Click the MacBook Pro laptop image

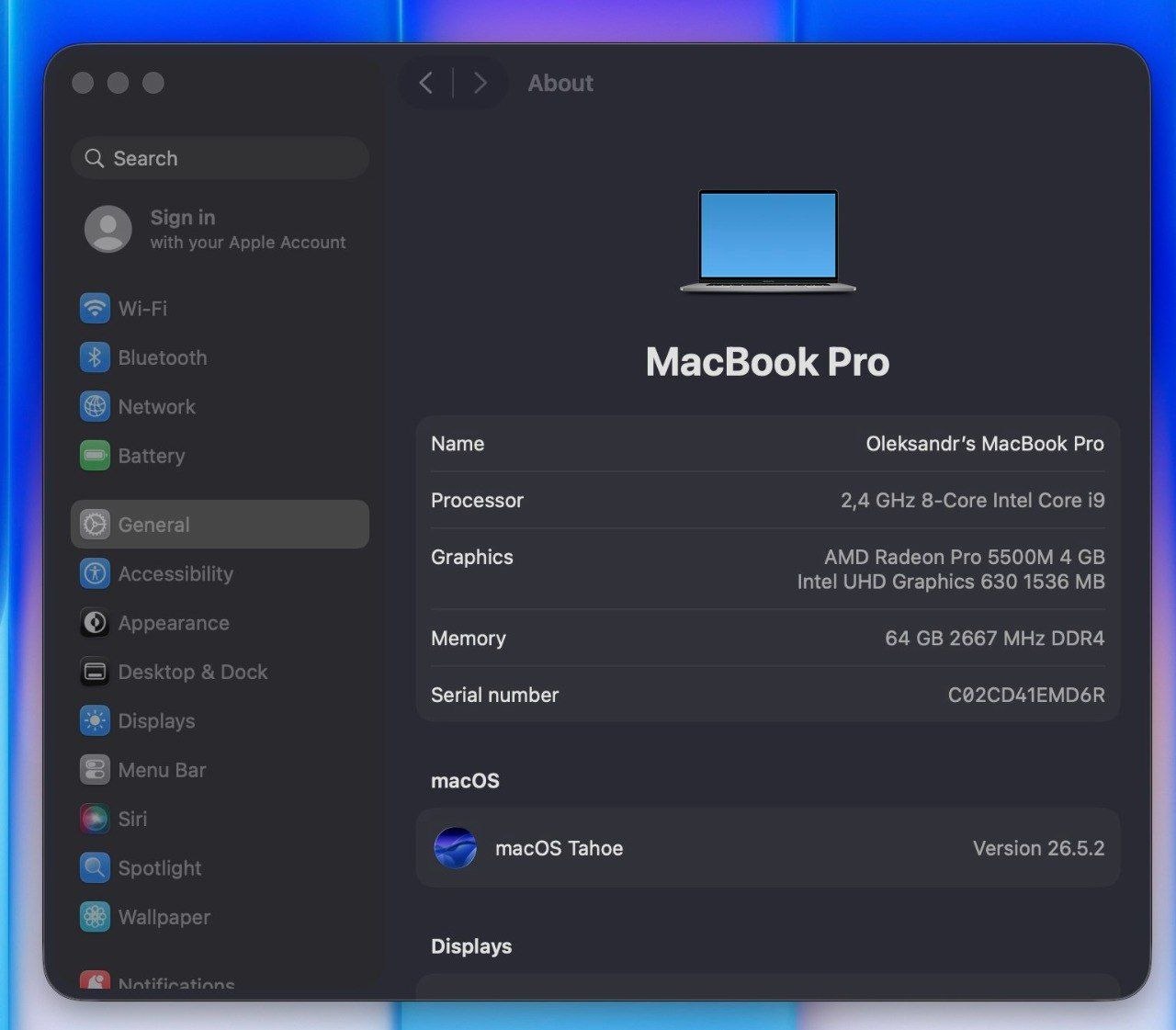[x=768, y=242]
